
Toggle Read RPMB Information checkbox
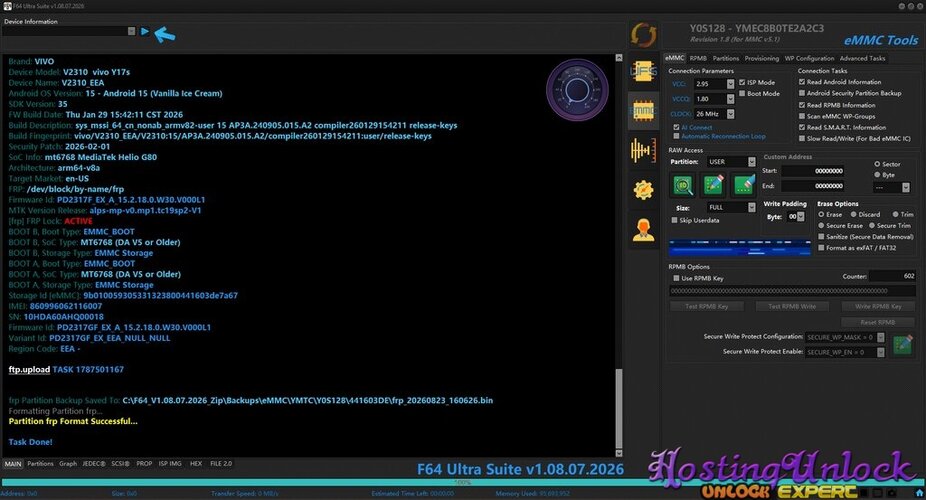coord(802,105)
